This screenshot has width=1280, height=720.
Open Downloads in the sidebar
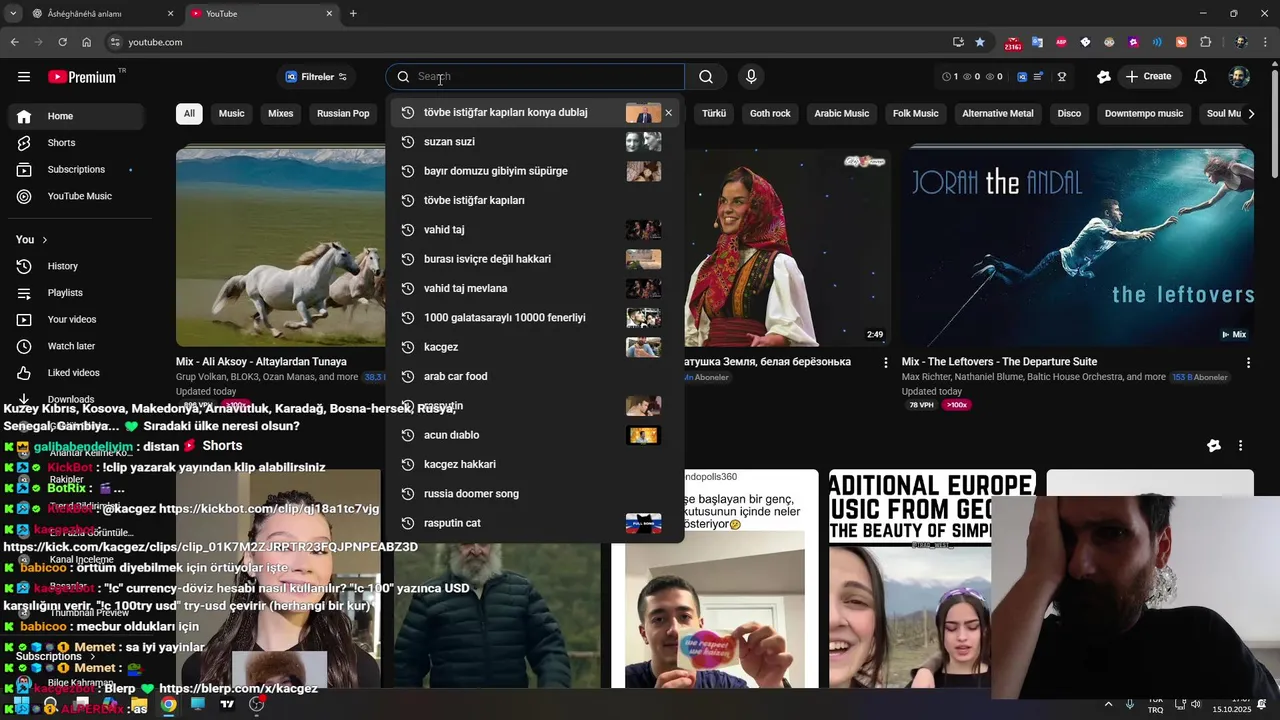click(78, 399)
